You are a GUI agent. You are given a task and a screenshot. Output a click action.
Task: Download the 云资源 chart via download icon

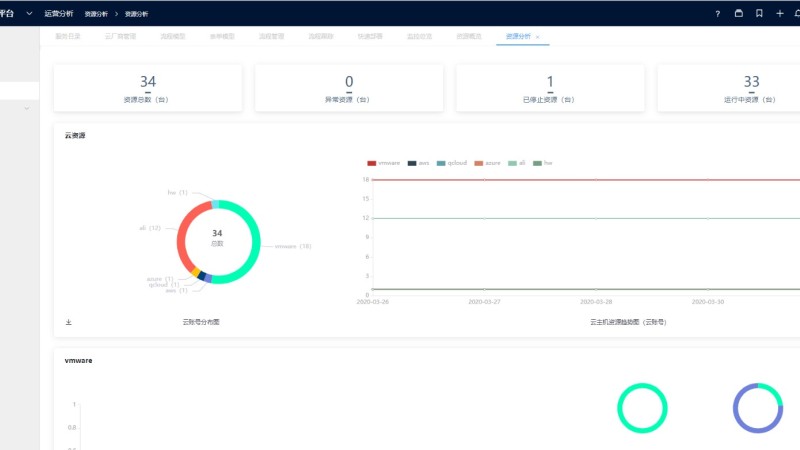click(68, 322)
